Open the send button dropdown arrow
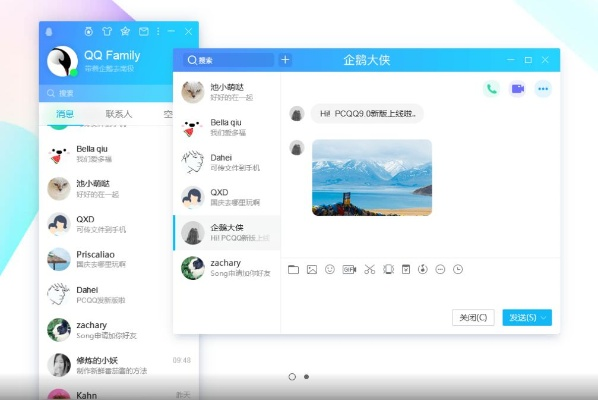 [x=544, y=318]
